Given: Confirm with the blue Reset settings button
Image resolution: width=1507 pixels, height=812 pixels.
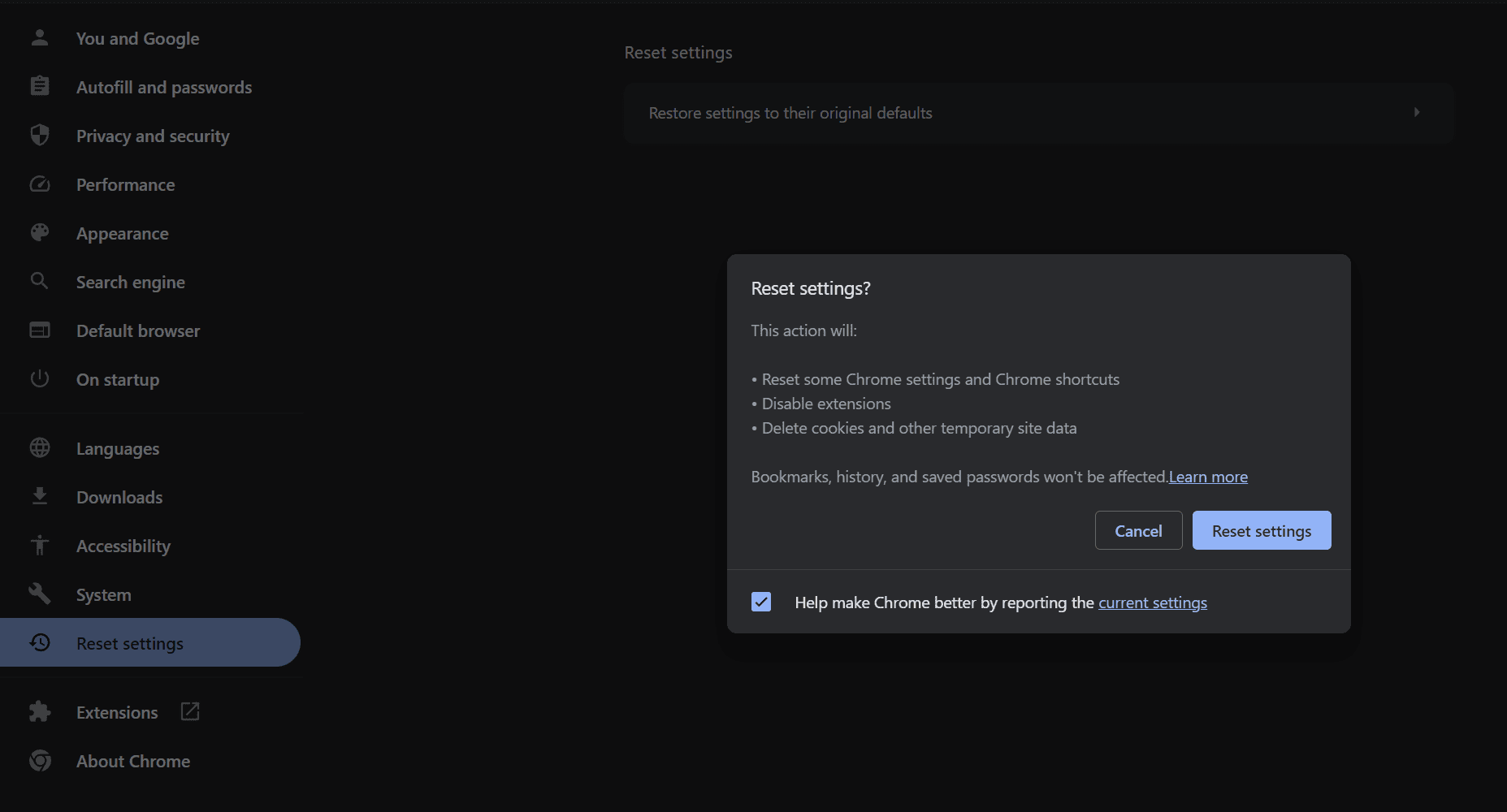Looking at the screenshot, I should click(x=1261, y=531).
